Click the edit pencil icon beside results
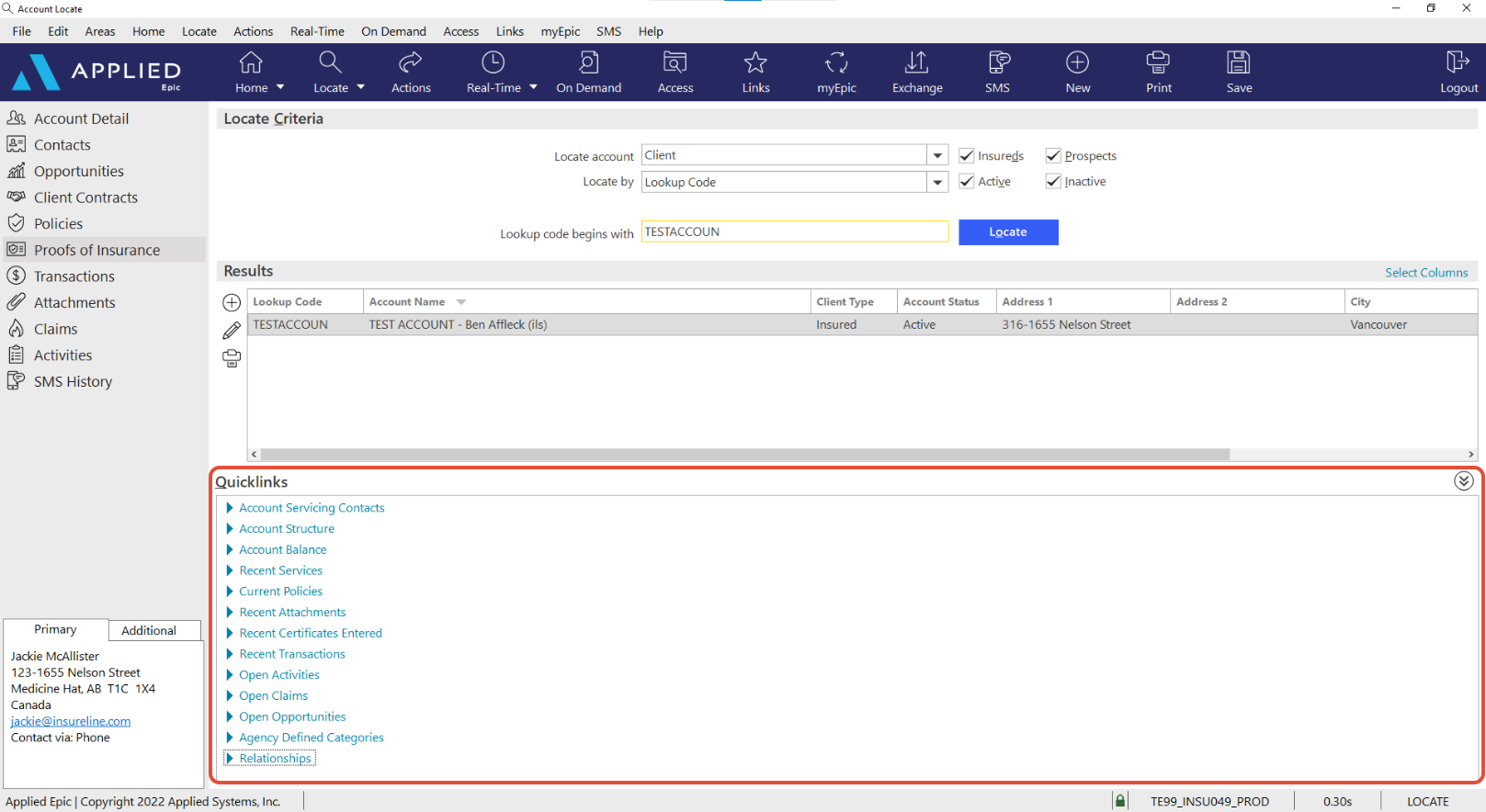 [232, 331]
